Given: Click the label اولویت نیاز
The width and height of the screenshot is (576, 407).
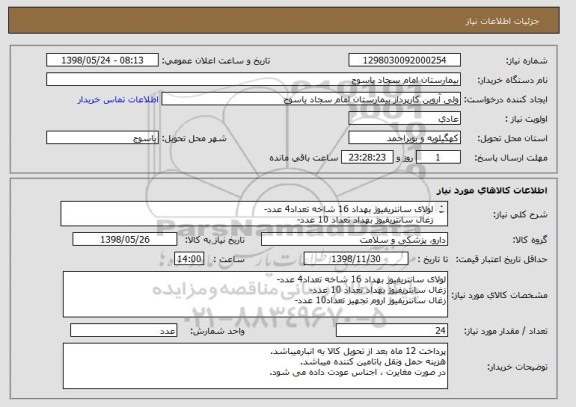Looking at the screenshot, I should pos(526,119).
